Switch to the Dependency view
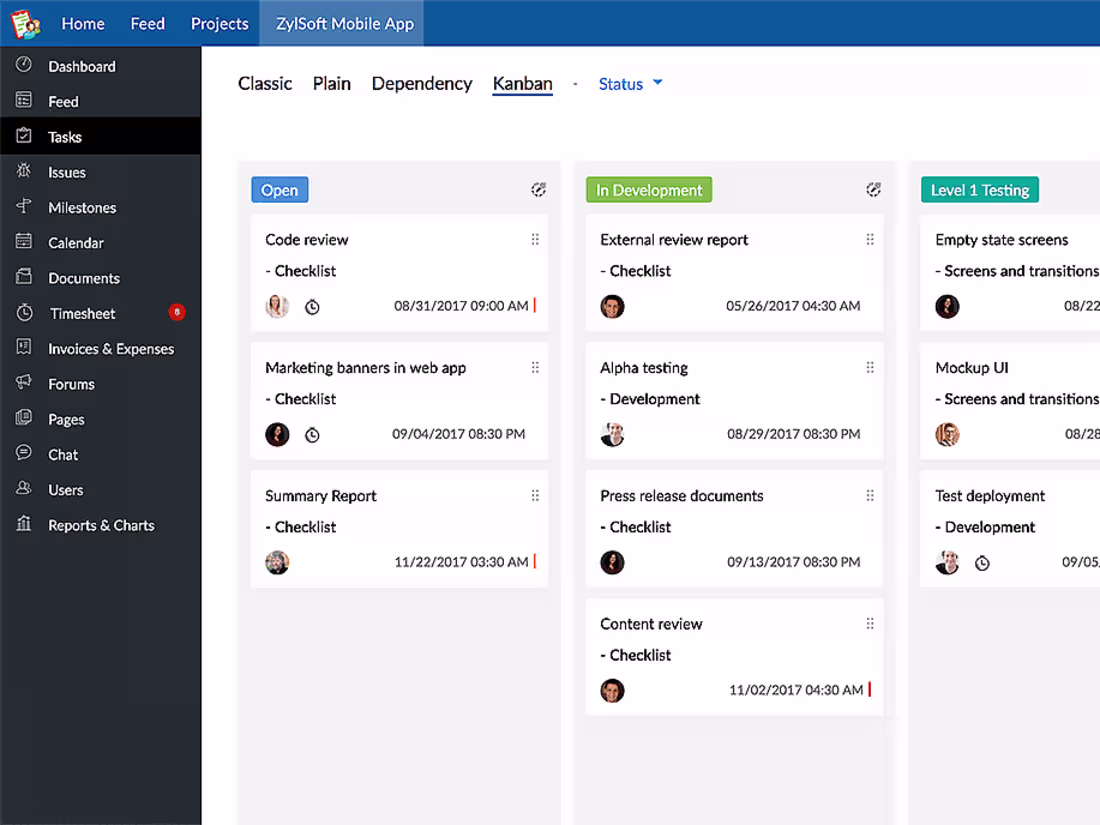Screen dimensions: 1100x825 click(421, 84)
